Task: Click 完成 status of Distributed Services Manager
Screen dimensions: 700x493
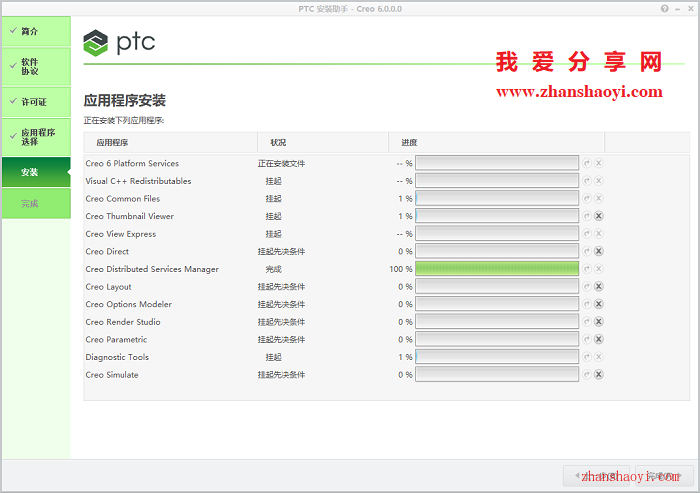Action: tap(274, 269)
